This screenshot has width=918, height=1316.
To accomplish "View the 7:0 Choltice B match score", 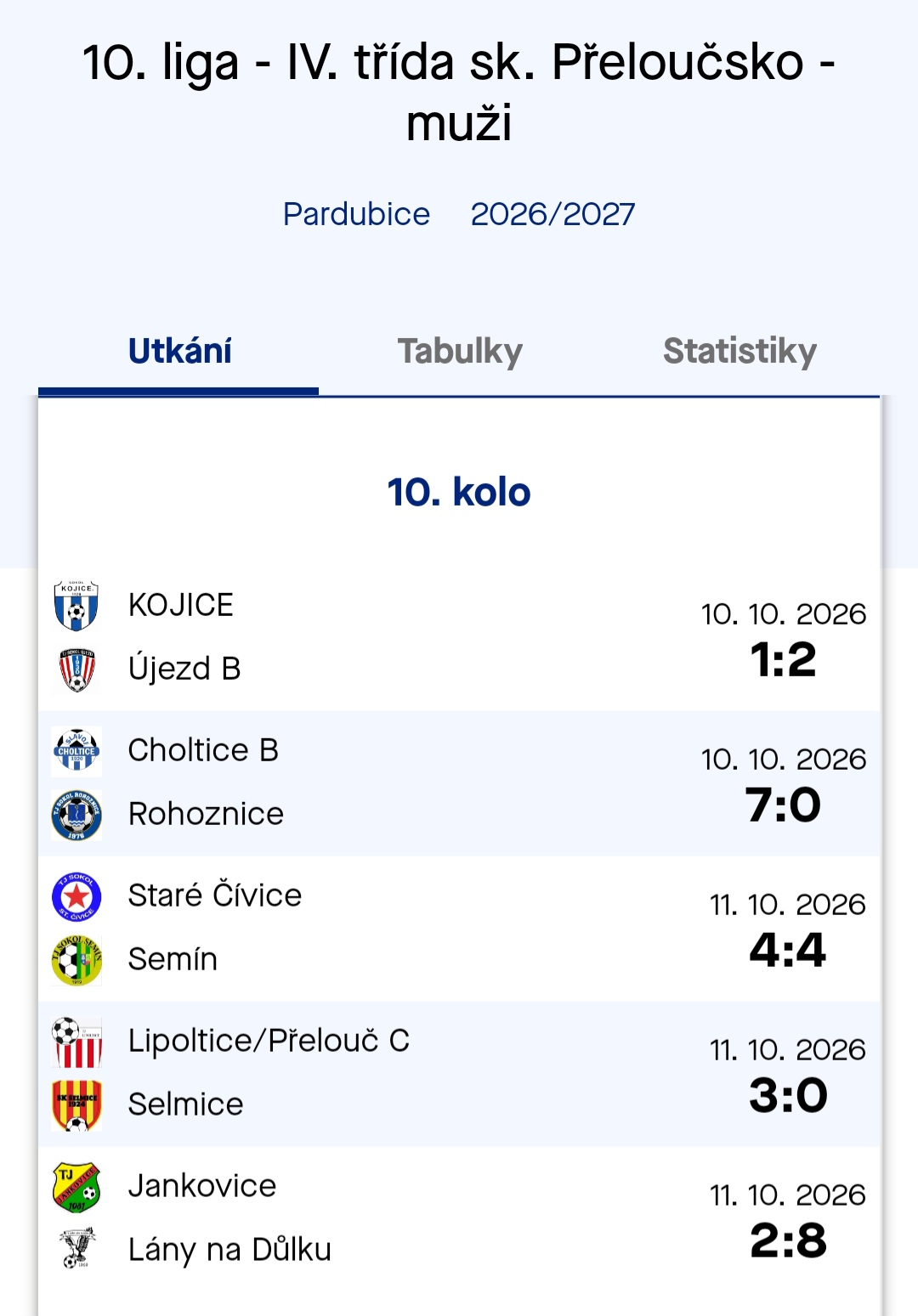I will tap(784, 805).
